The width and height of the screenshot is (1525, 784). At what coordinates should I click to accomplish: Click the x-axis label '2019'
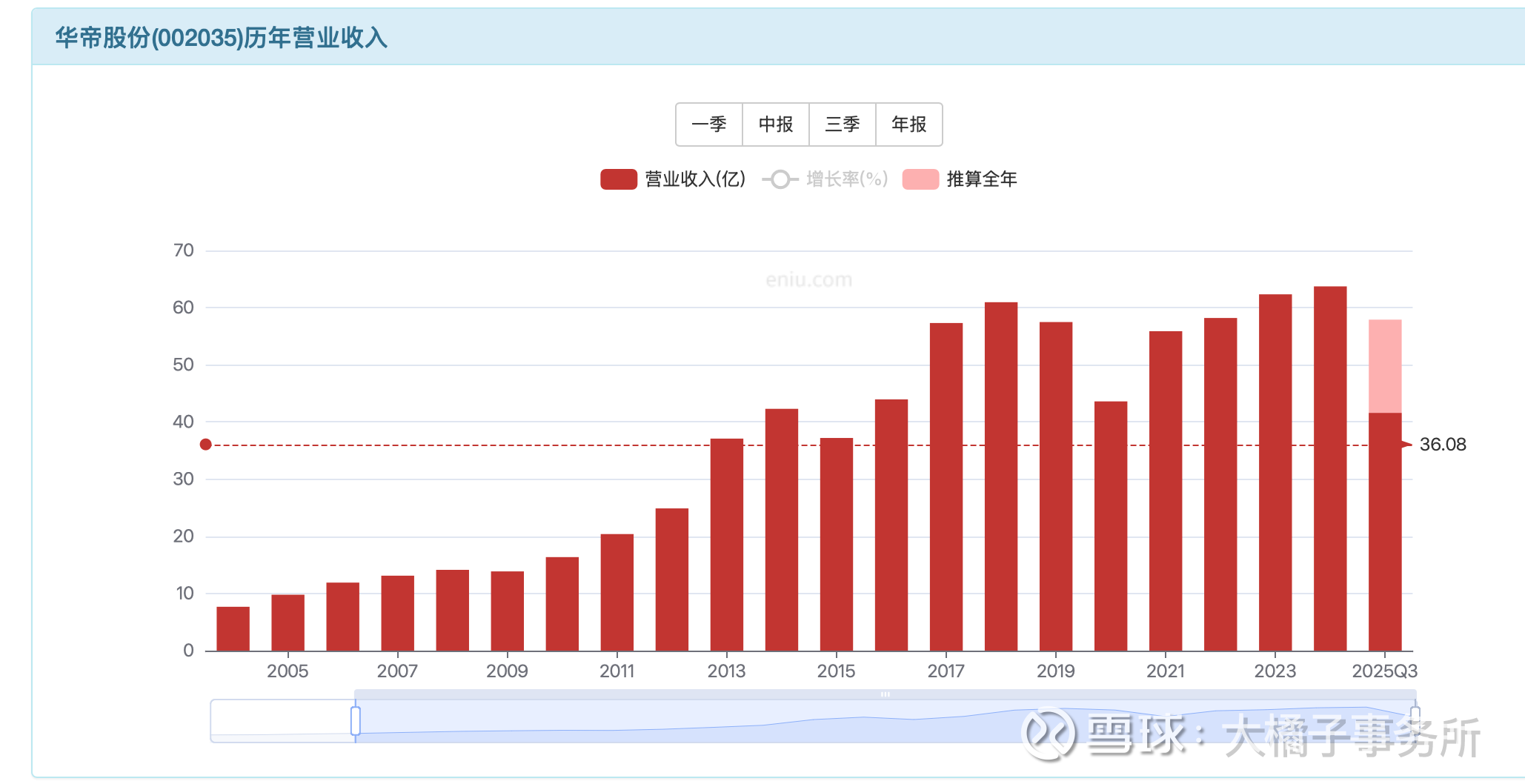[x=1055, y=671]
